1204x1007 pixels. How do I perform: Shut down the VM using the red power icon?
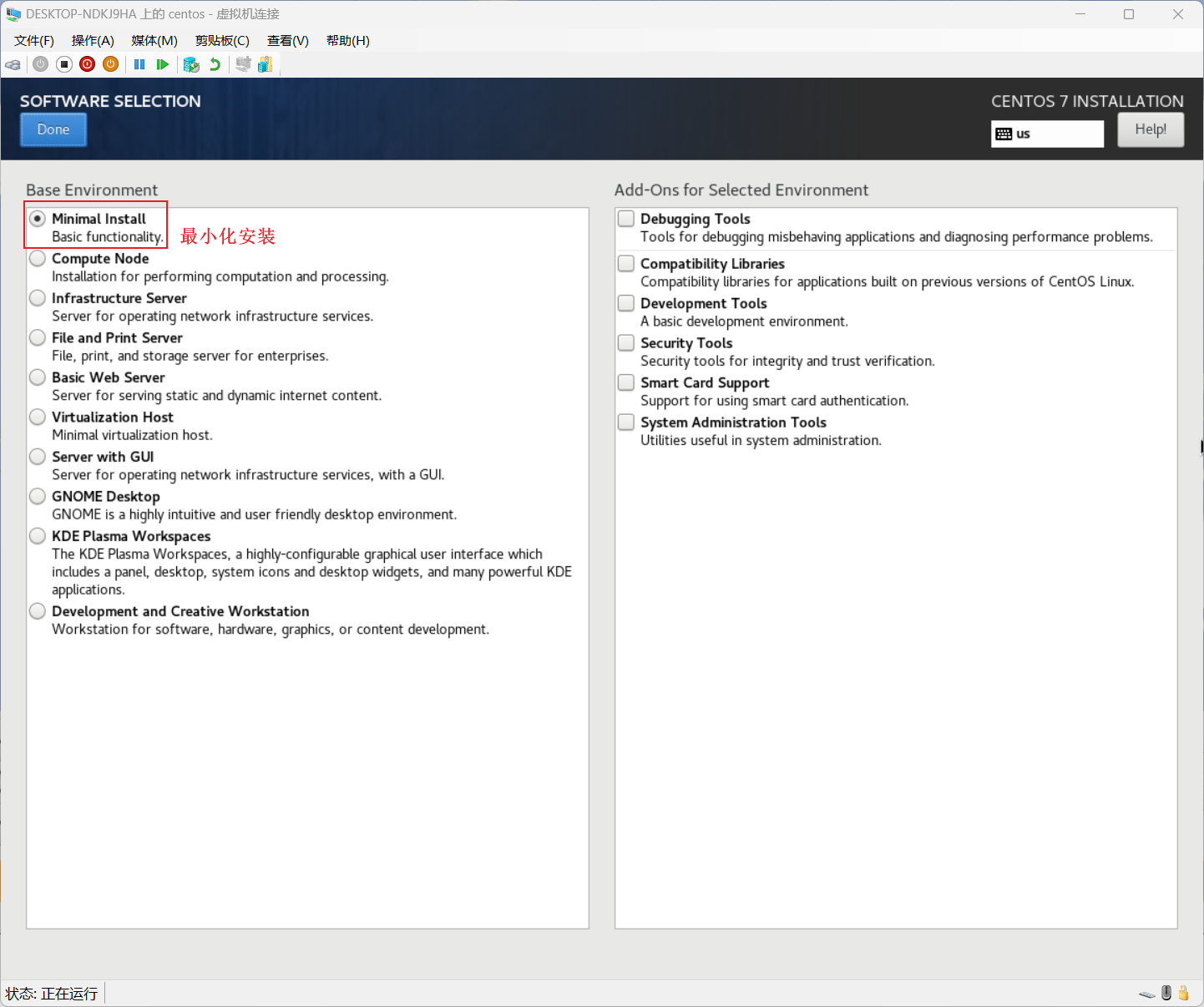click(87, 64)
